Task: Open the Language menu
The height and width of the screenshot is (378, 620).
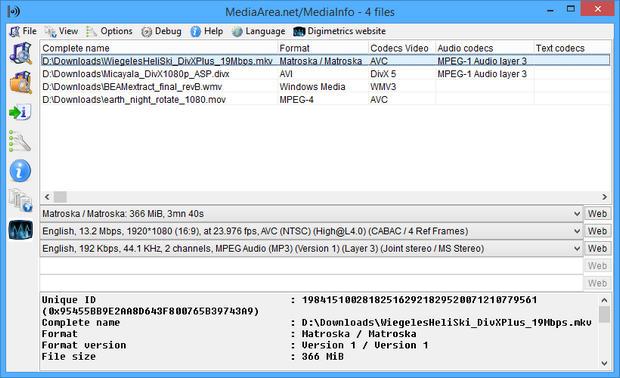Action: pos(259,31)
